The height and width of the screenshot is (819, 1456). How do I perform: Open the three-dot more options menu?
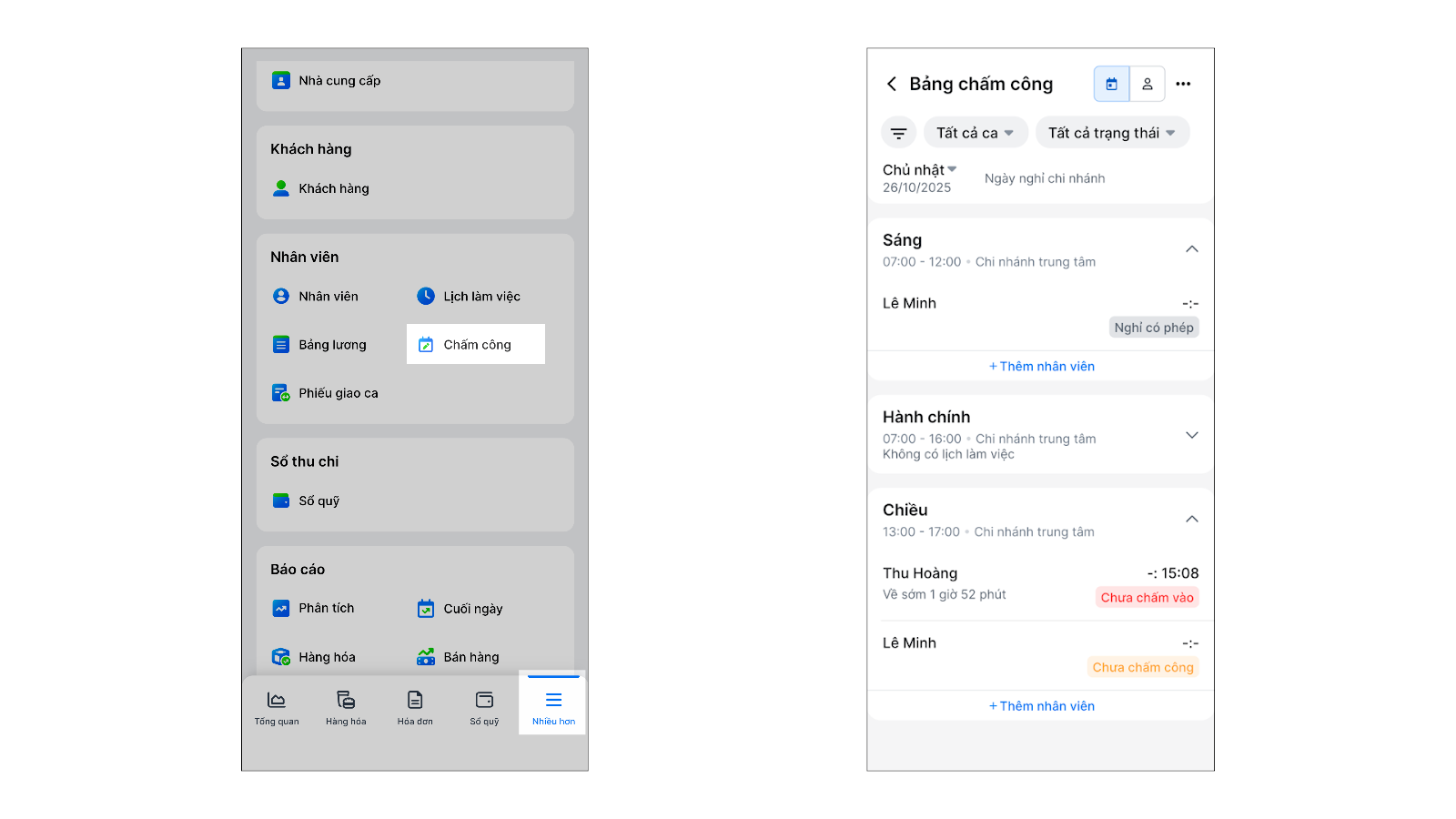pyautogui.click(x=1183, y=84)
